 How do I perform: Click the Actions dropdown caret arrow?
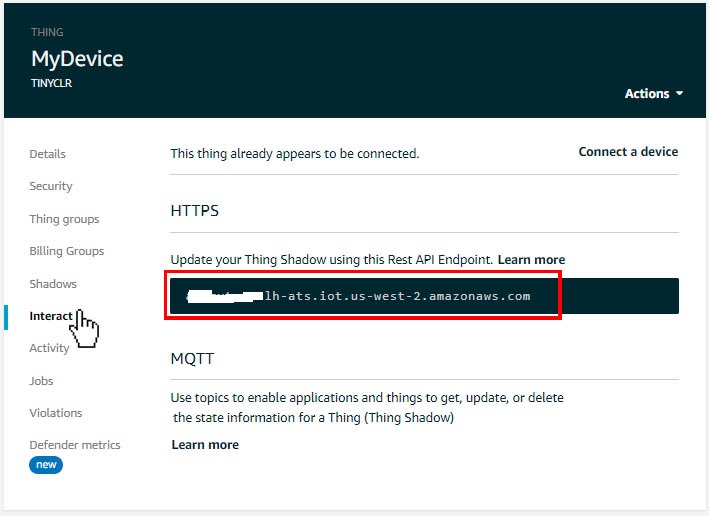click(x=679, y=93)
